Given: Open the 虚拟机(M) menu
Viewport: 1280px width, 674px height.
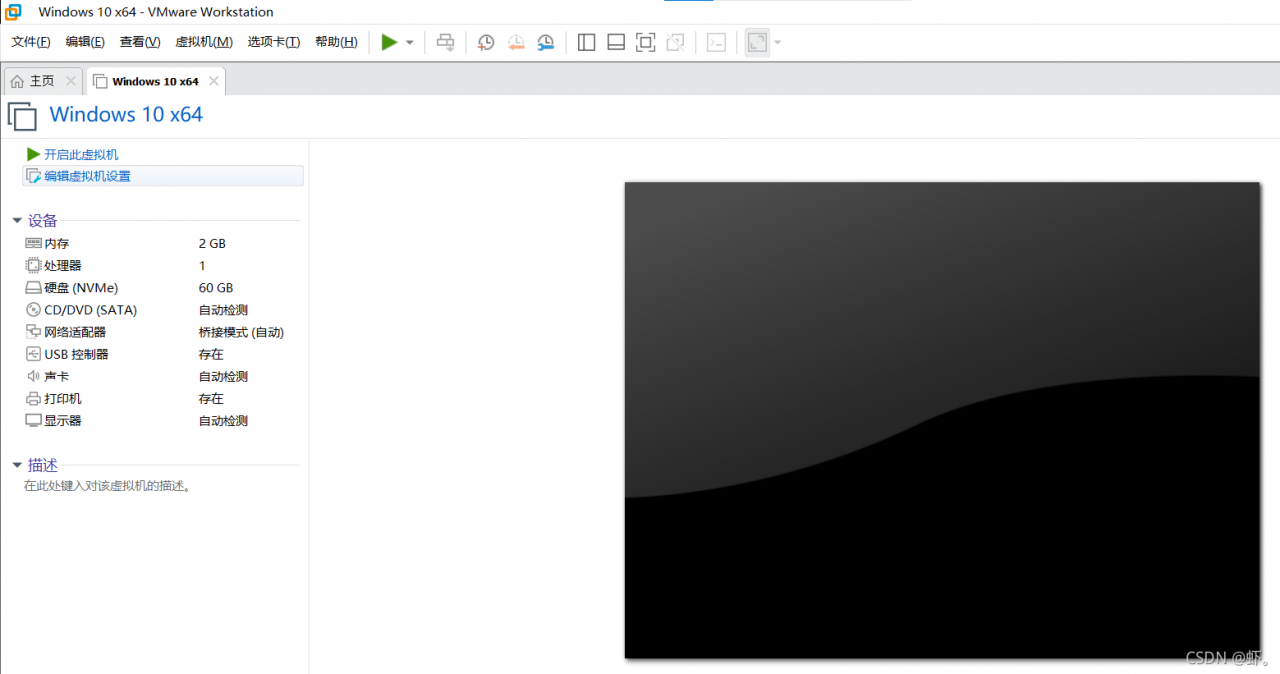Looking at the screenshot, I should (203, 42).
